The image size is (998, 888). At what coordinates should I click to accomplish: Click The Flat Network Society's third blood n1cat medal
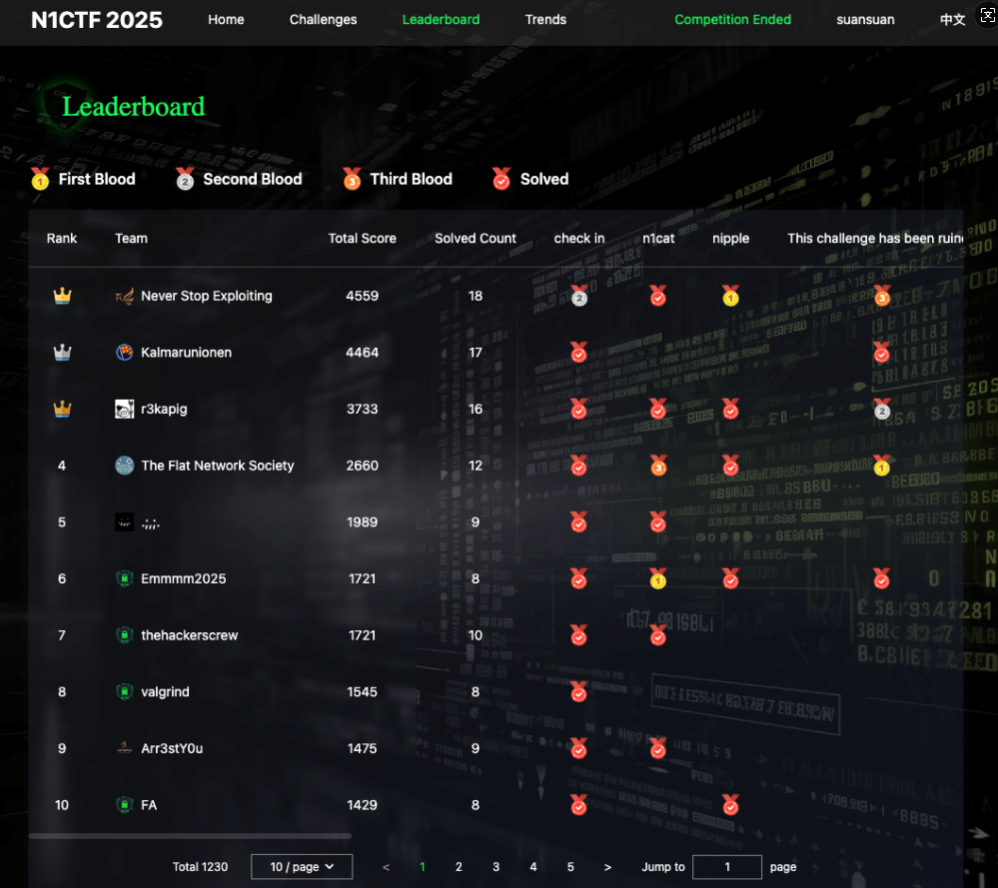point(658,466)
